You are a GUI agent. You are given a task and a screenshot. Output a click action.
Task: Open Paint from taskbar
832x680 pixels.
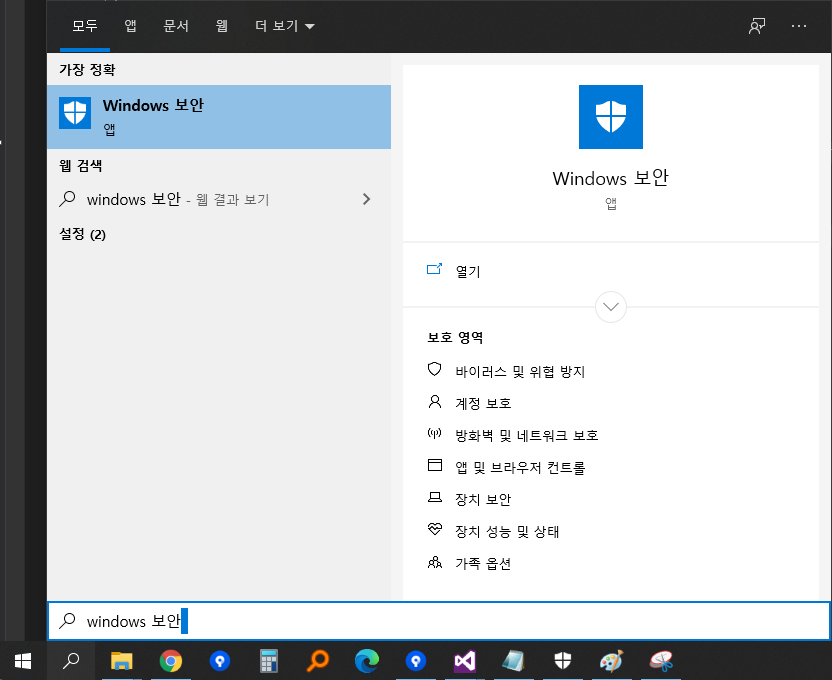612,661
